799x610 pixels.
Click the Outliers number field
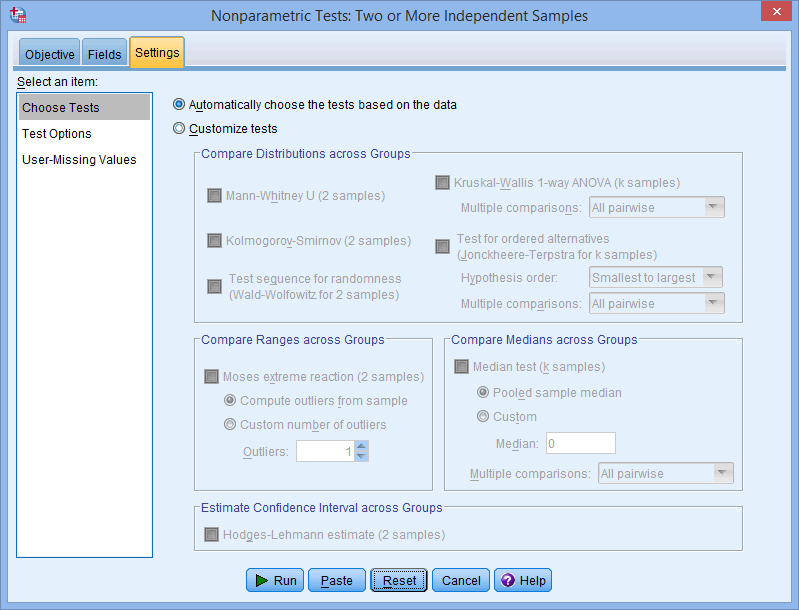[326, 452]
